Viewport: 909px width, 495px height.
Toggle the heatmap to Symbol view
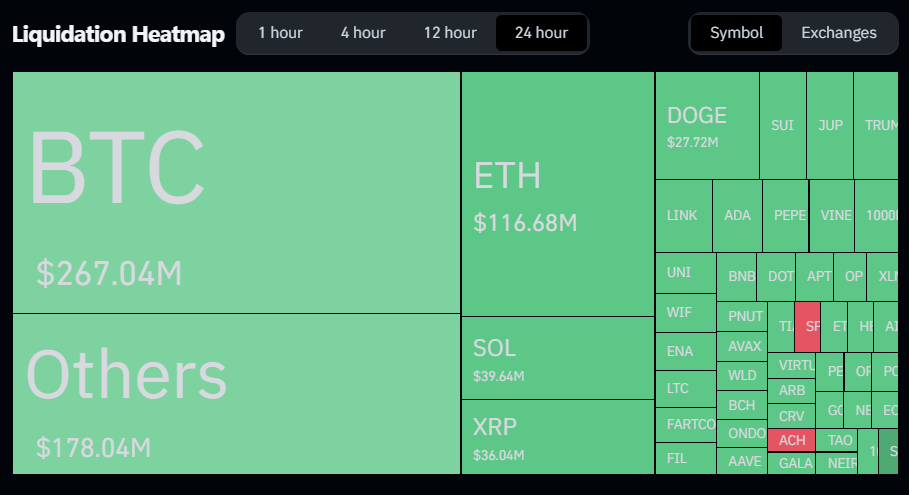coord(736,33)
